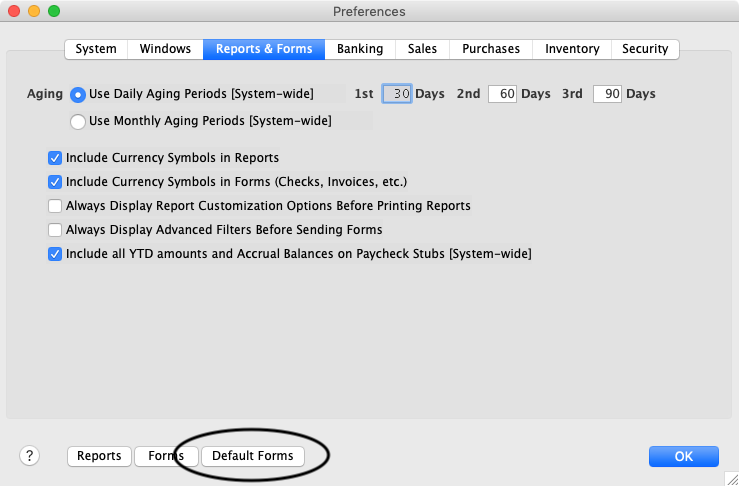This screenshot has width=739, height=486.
Task: Click the 2nd aging days field
Action: point(502,94)
